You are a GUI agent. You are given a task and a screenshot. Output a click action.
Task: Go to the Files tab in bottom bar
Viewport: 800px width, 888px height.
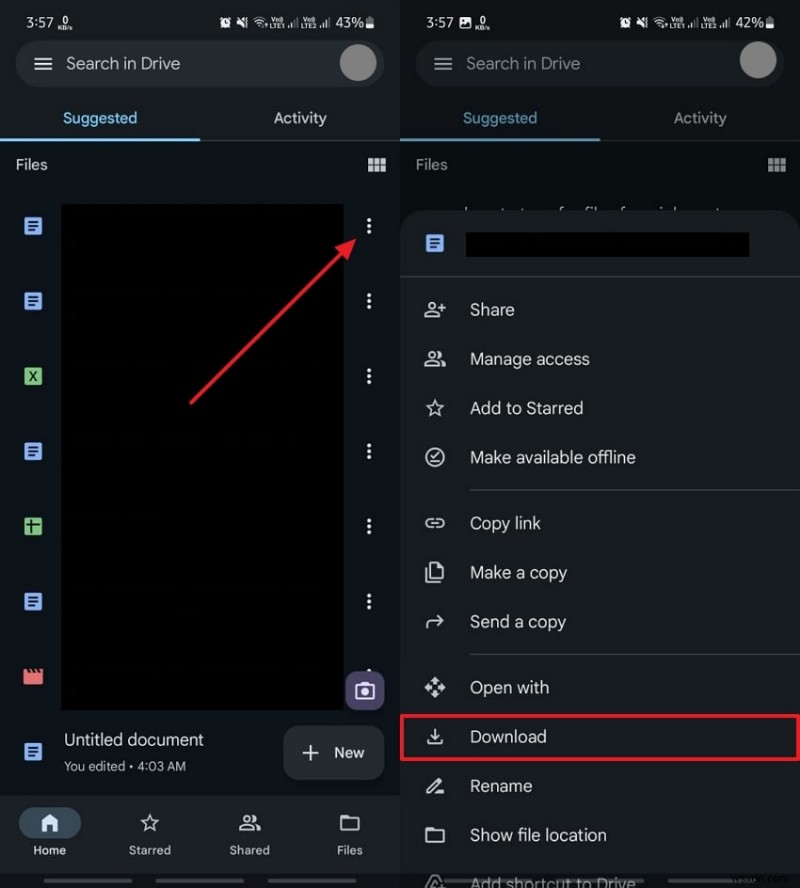pos(349,834)
